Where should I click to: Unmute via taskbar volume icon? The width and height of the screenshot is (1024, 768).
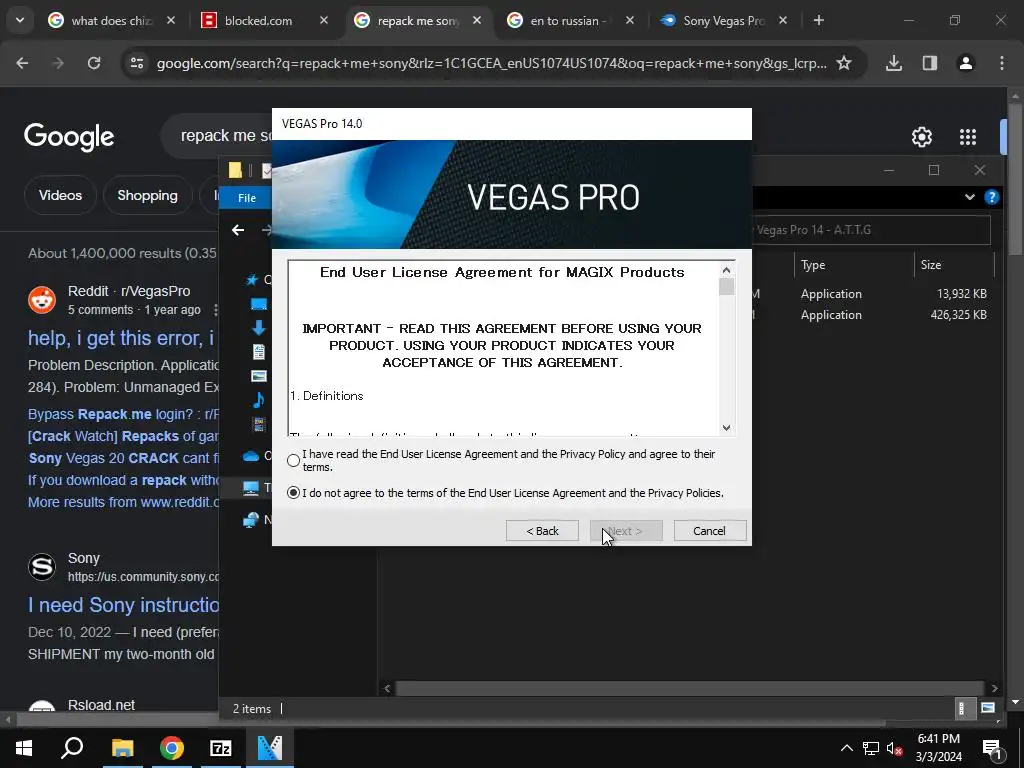click(895, 748)
